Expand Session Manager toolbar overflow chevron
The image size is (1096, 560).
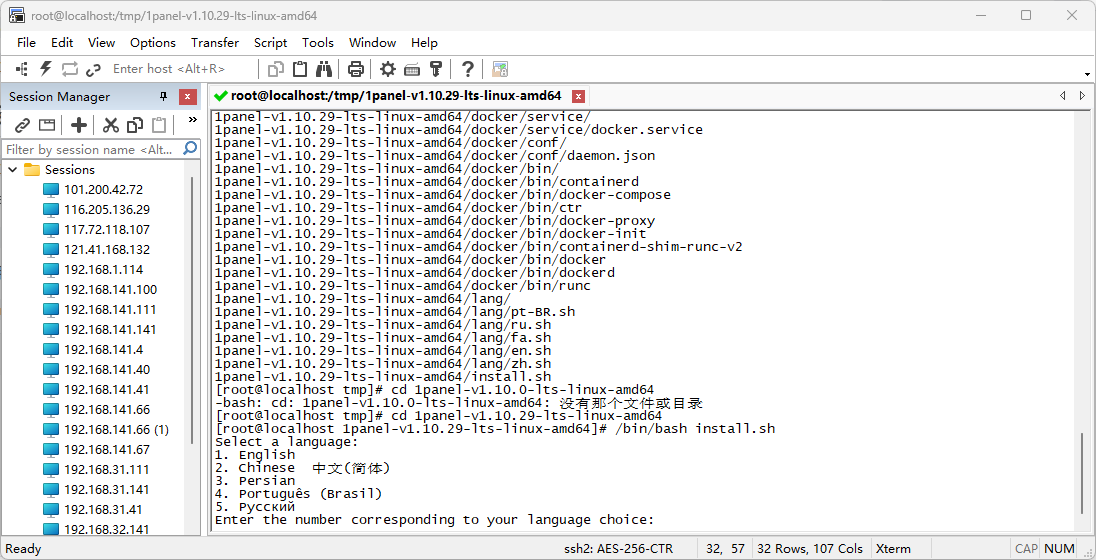point(192,120)
